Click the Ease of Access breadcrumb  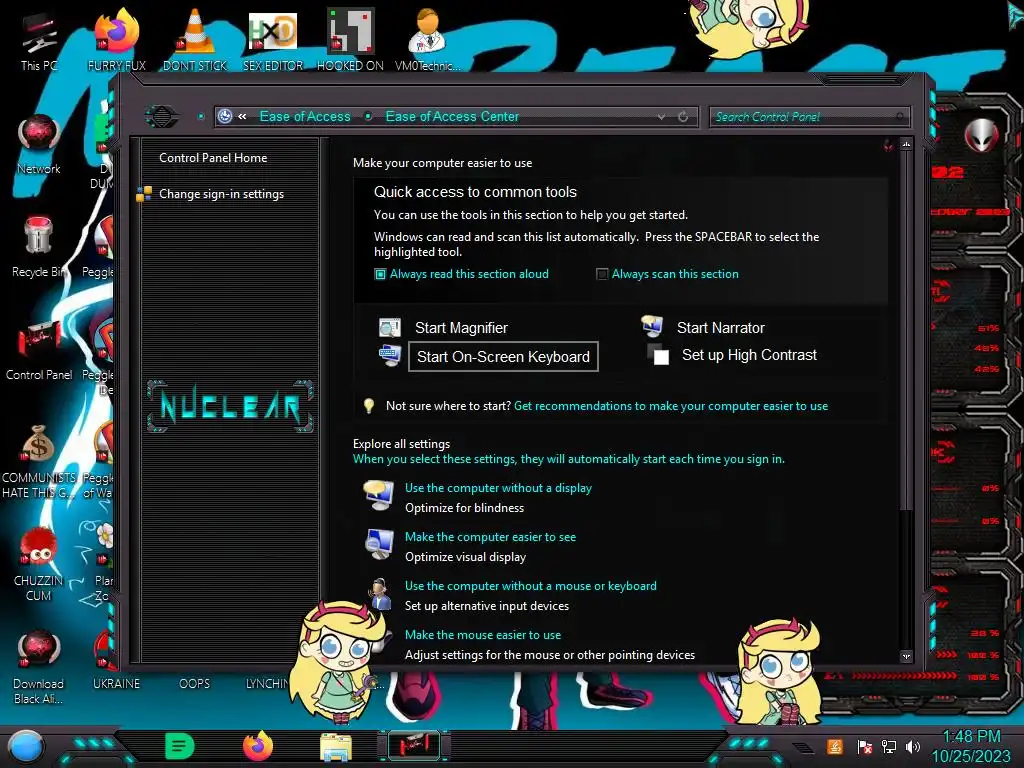click(305, 116)
